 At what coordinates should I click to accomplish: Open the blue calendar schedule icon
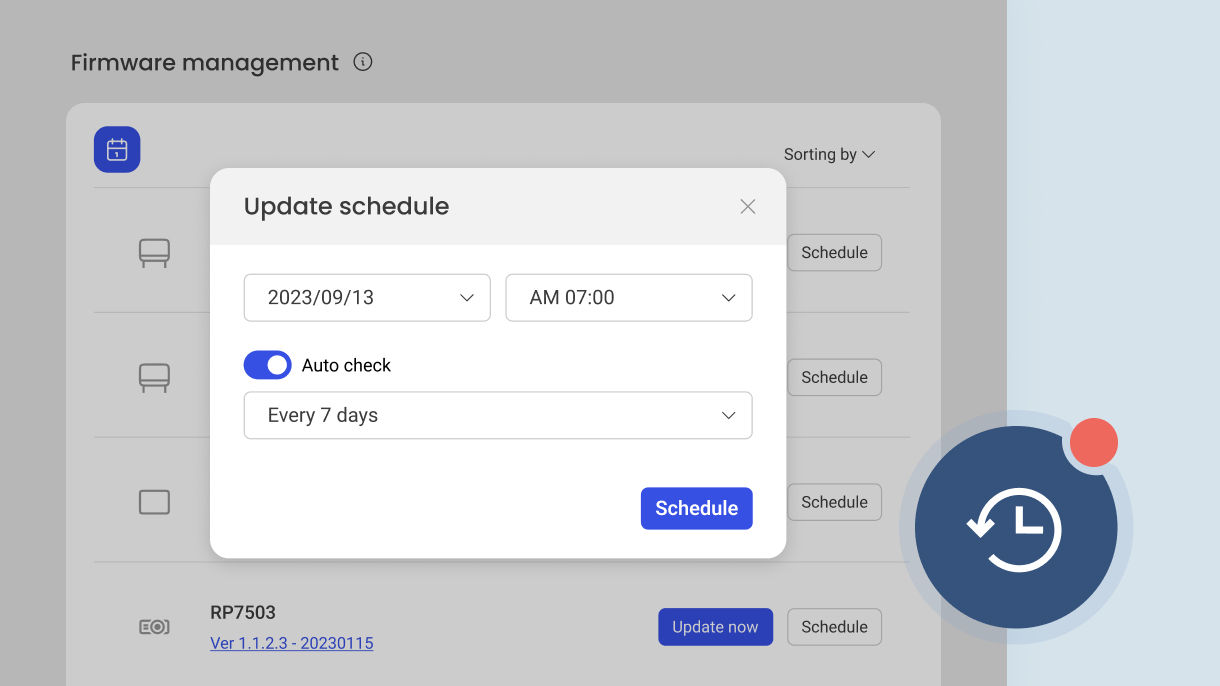[117, 150]
